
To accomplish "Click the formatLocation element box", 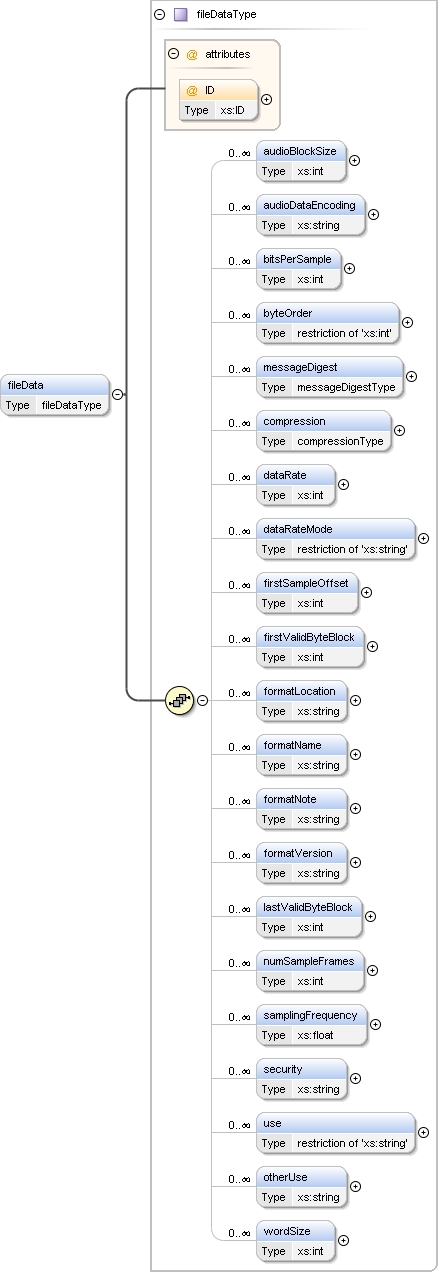I will (303, 700).
